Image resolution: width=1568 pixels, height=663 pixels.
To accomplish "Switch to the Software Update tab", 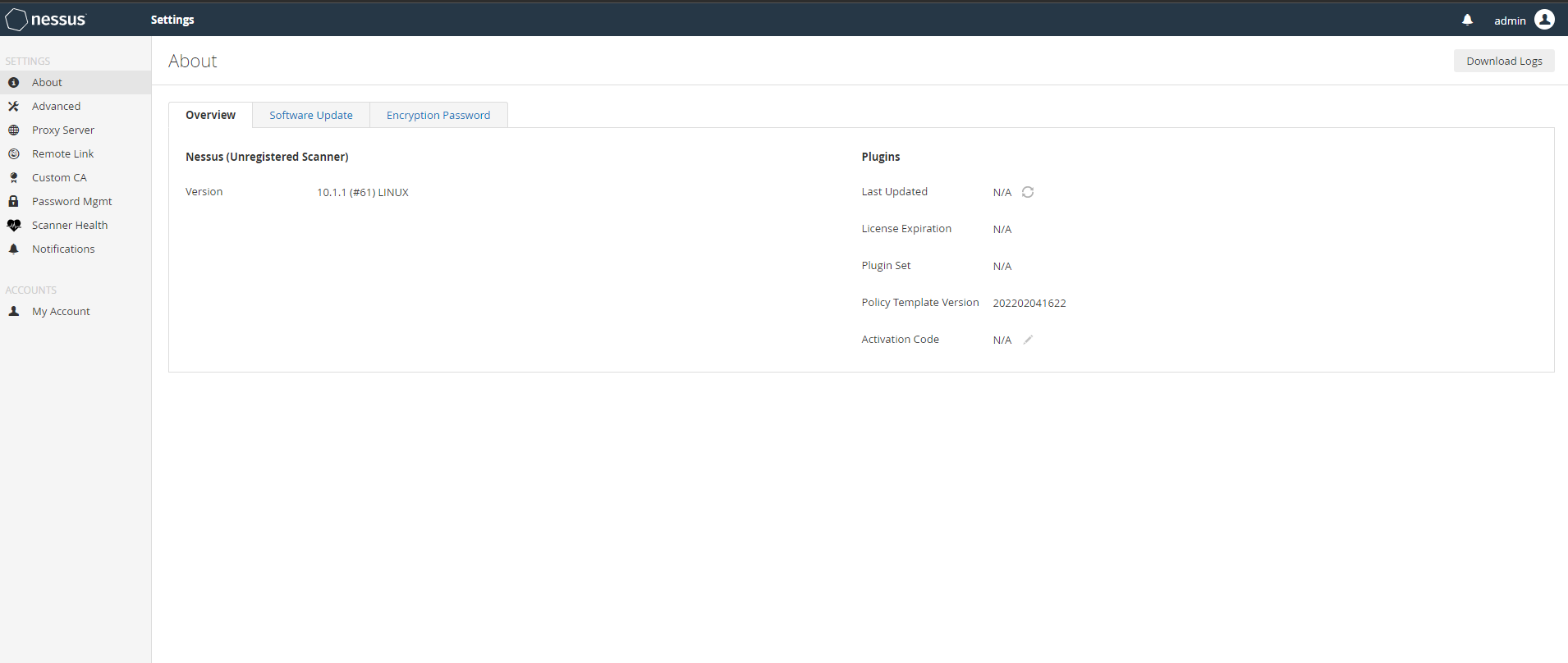I will click(311, 115).
